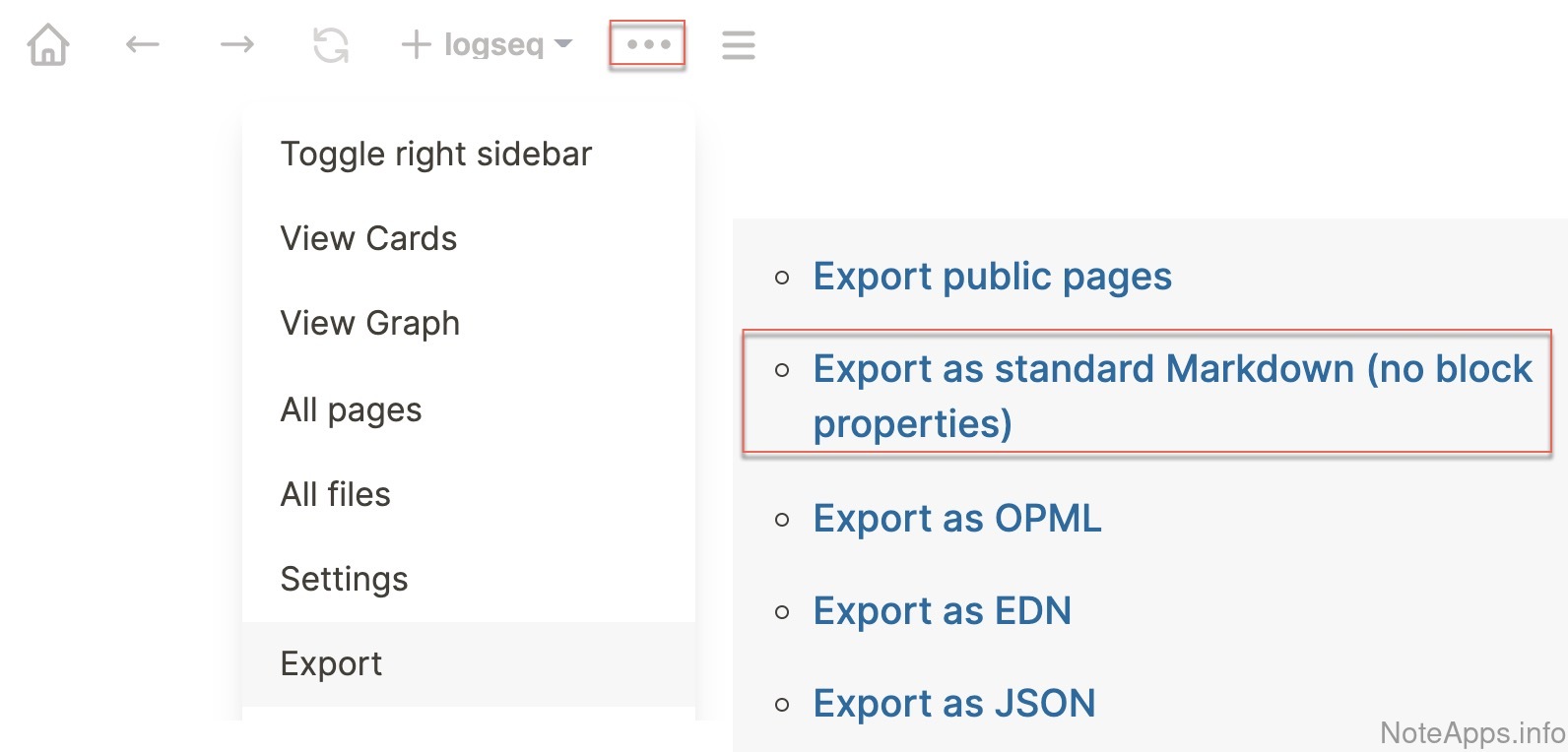Choose View Graph menu entry

click(370, 324)
